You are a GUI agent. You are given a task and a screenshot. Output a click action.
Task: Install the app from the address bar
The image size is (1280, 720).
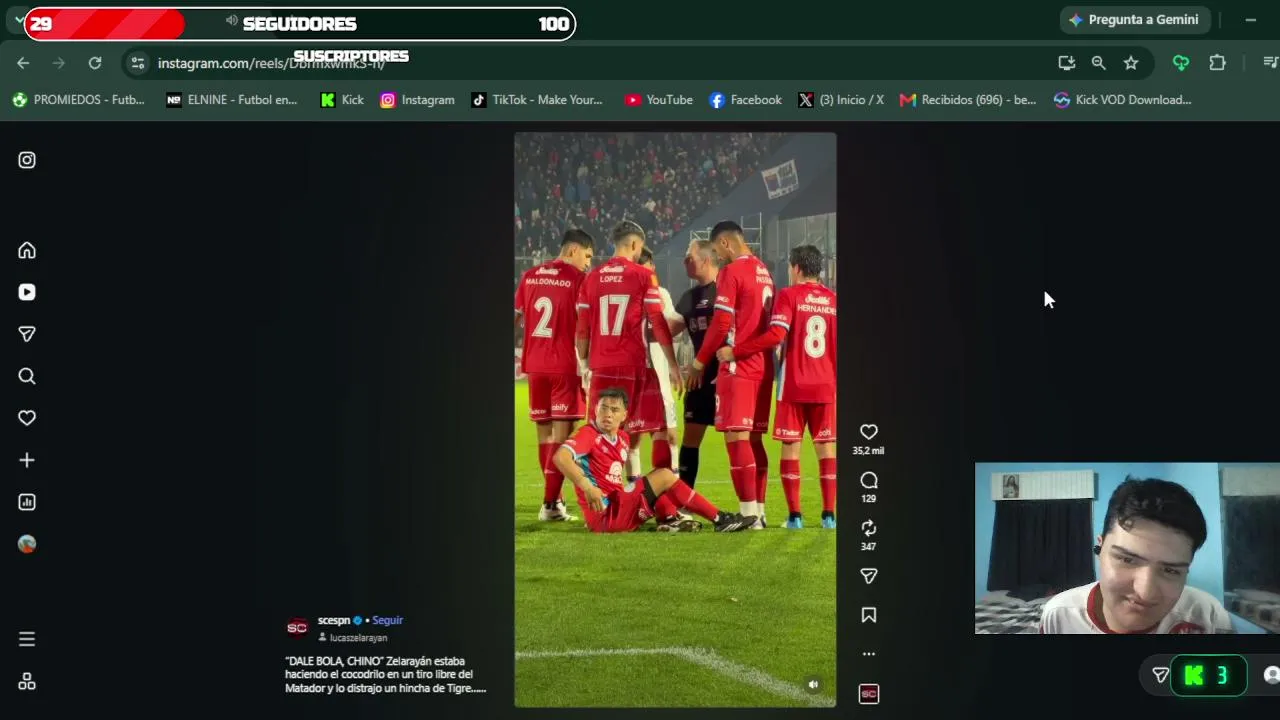click(1067, 63)
